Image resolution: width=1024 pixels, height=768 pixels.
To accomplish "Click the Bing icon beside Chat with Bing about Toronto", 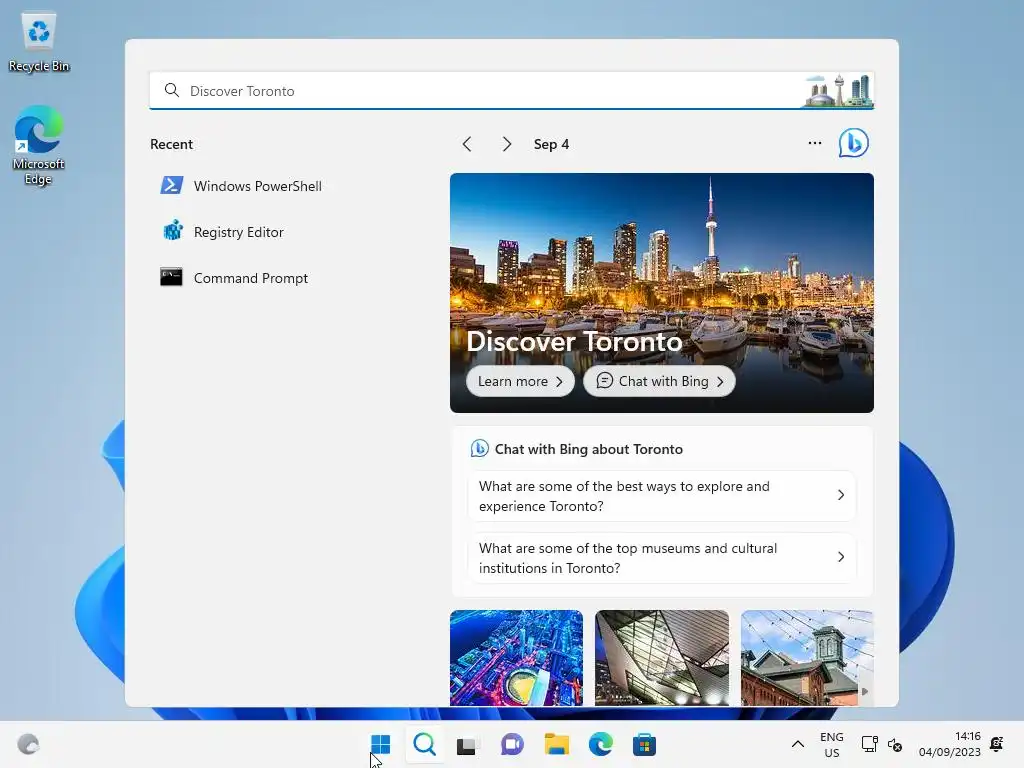I will point(479,449).
